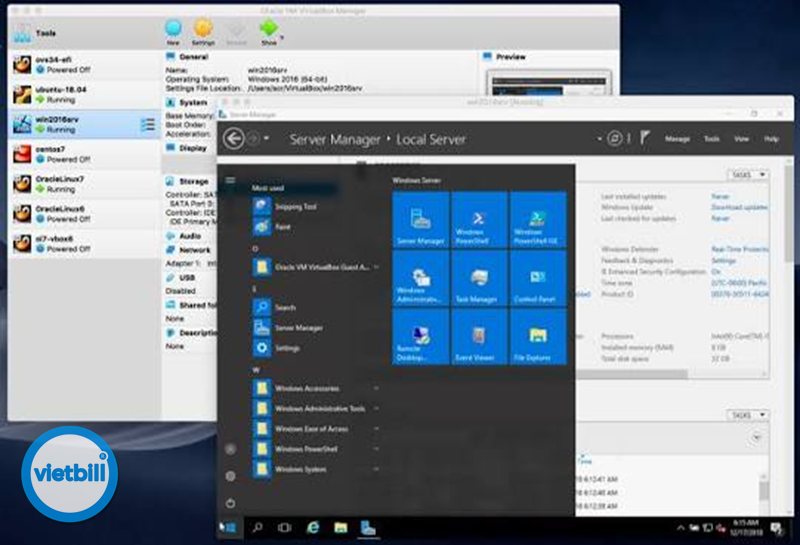The image size is (800, 545).
Task: Select the OracleLinux7 virtual machine
Action: 85,184
